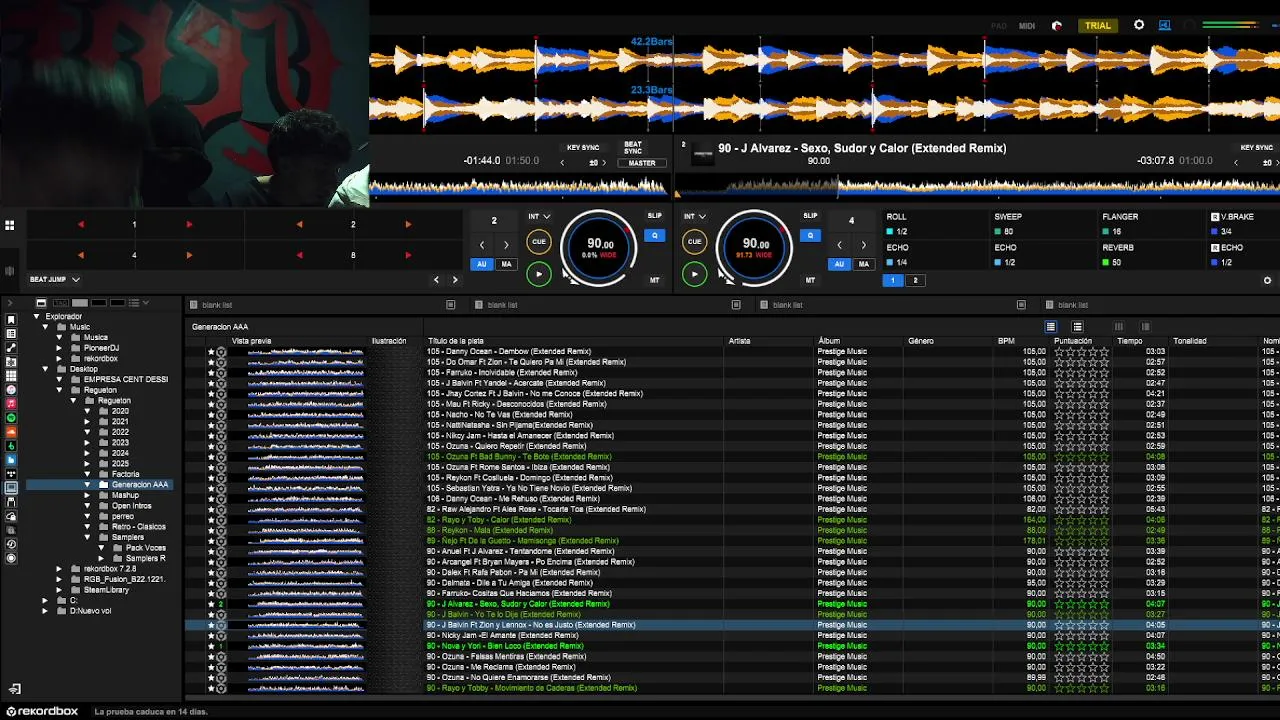
Task: Click collapse sidebar arrow at bottom left
Action: tap(14, 689)
